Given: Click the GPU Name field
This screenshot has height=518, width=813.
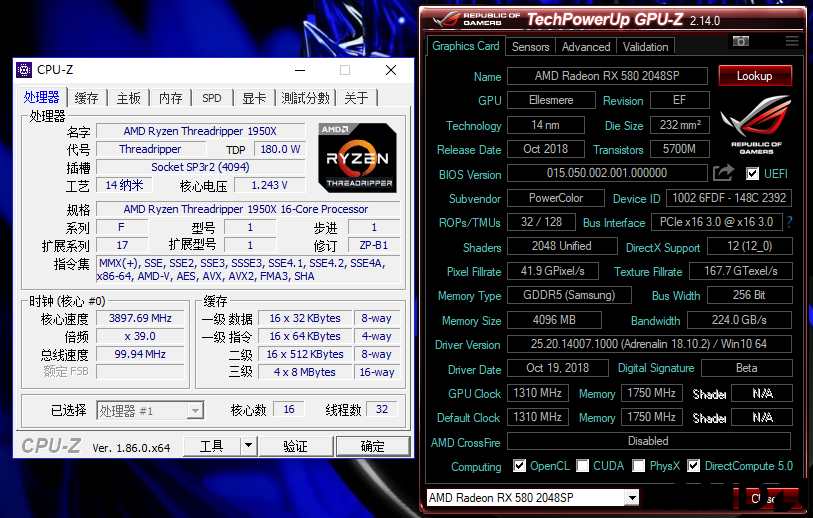Looking at the screenshot, I should (x=607, y=76).
